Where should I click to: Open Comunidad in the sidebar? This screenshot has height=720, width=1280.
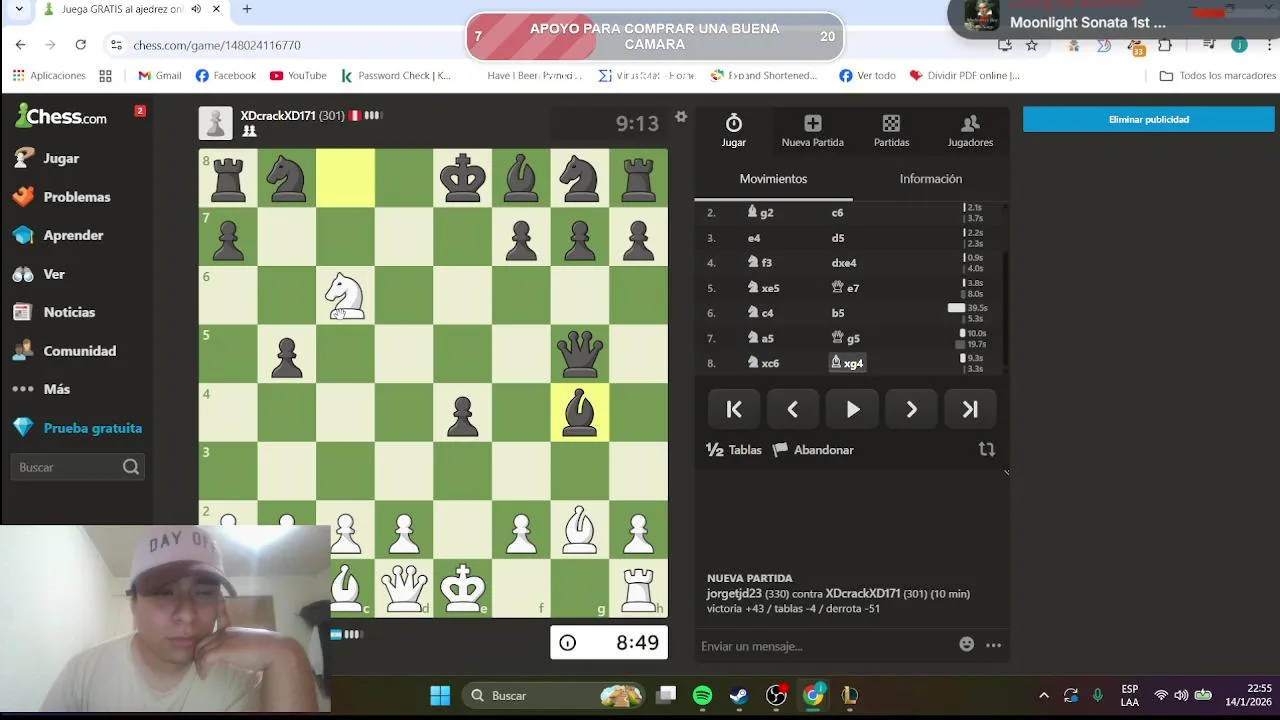coord(64,351)
